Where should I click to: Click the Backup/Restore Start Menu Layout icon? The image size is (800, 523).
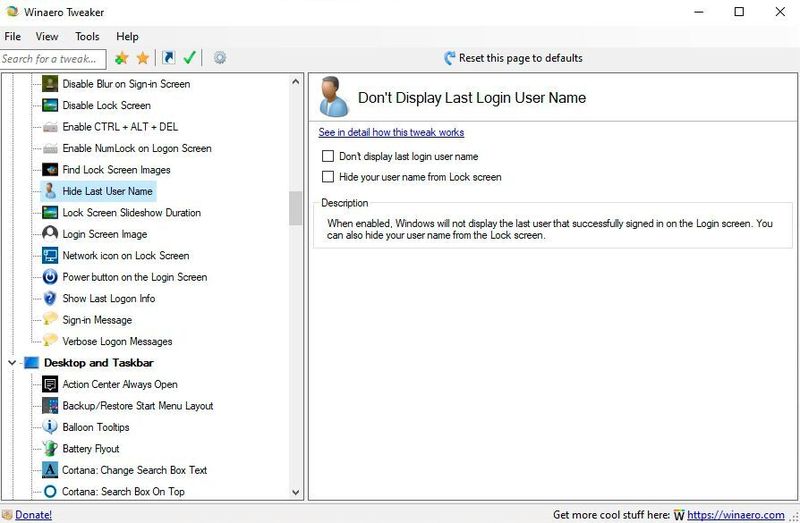tap(50, 406)
